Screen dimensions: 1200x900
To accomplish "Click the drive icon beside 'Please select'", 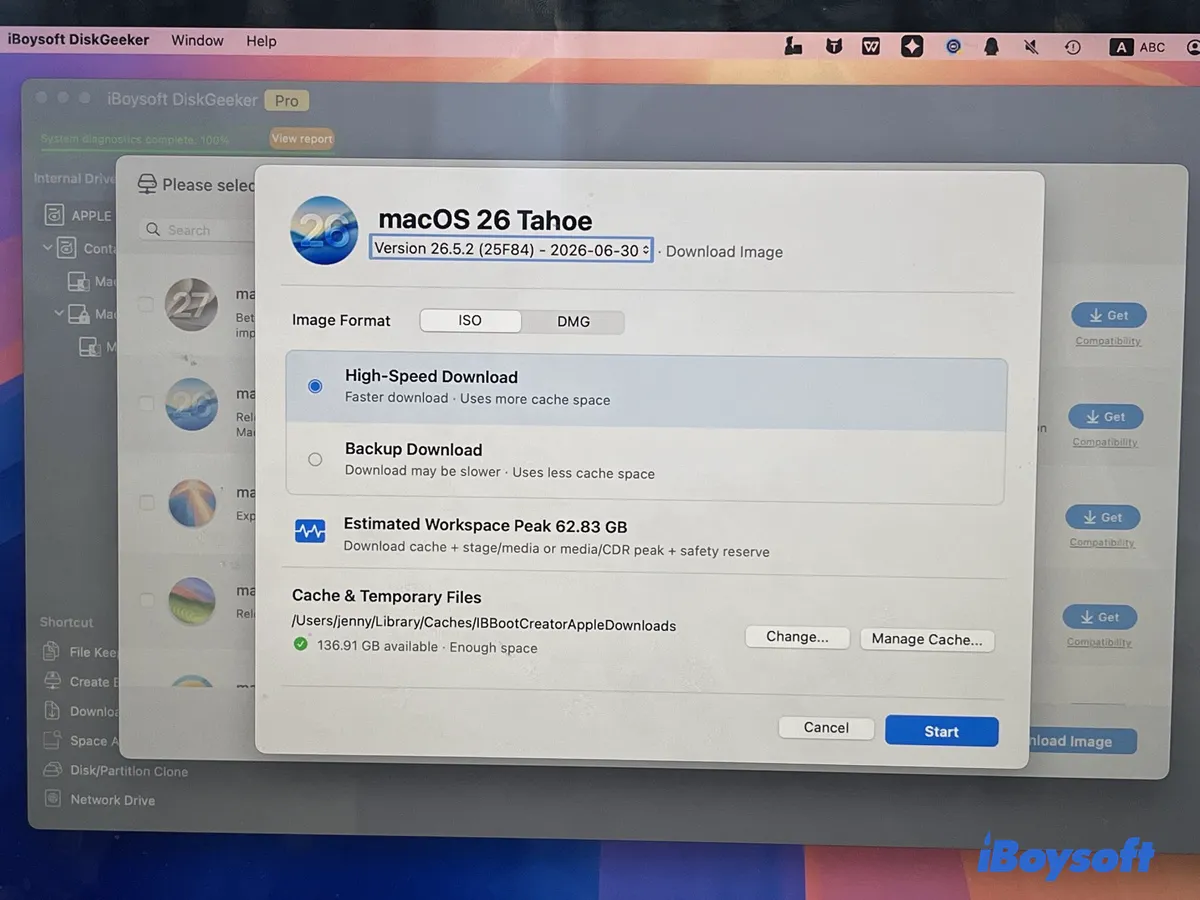I will pos(147,184).
